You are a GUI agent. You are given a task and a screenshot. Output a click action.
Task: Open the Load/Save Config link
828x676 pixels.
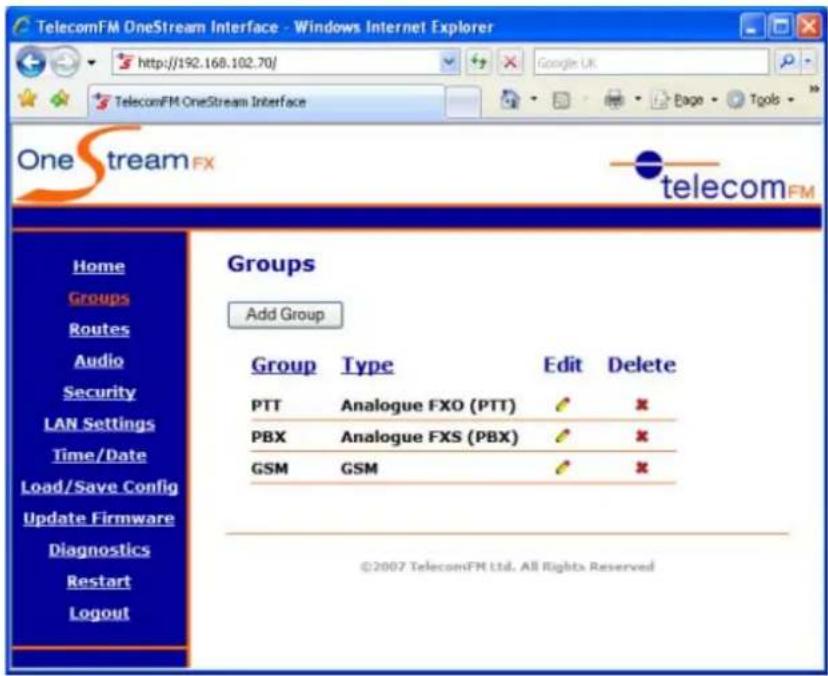coord(99,487)
